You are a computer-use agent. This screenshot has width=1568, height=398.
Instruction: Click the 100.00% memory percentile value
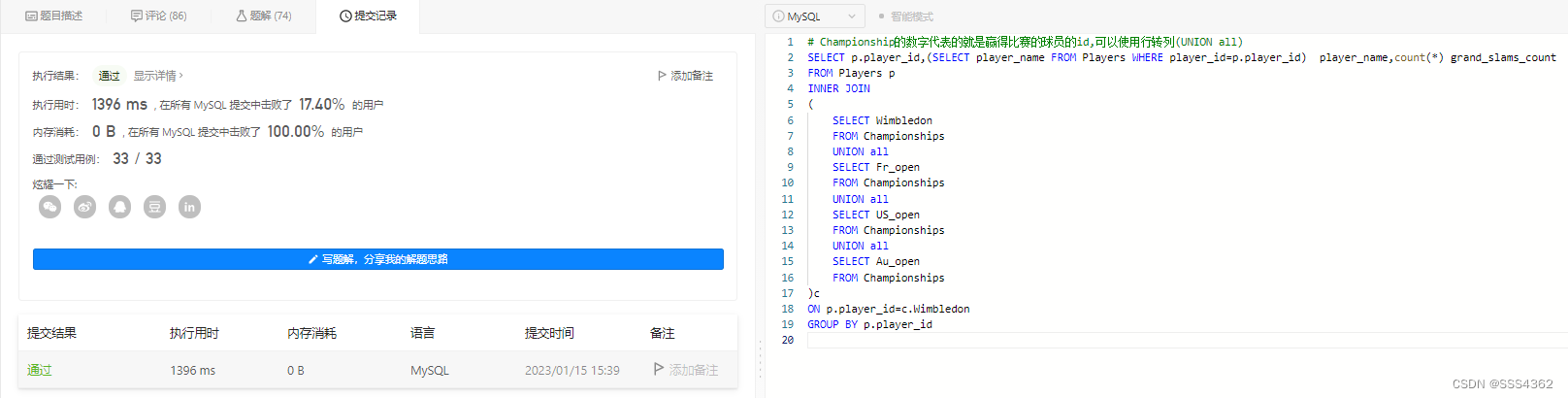(x=296, y=131)
